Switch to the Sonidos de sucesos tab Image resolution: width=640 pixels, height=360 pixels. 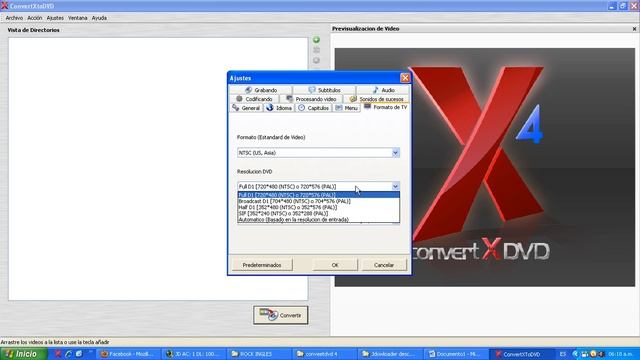(x=376, y=99)
